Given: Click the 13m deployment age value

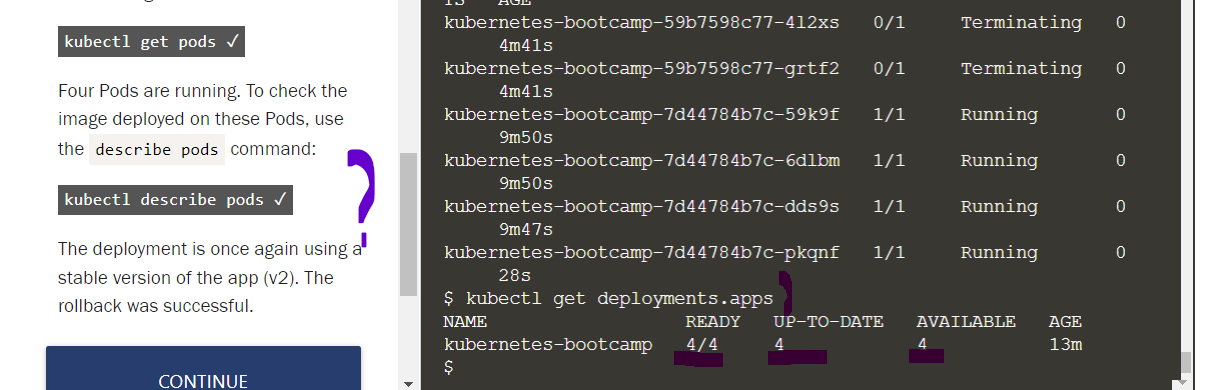Looking at the screenshot, I should click(x=1065, y=345).
